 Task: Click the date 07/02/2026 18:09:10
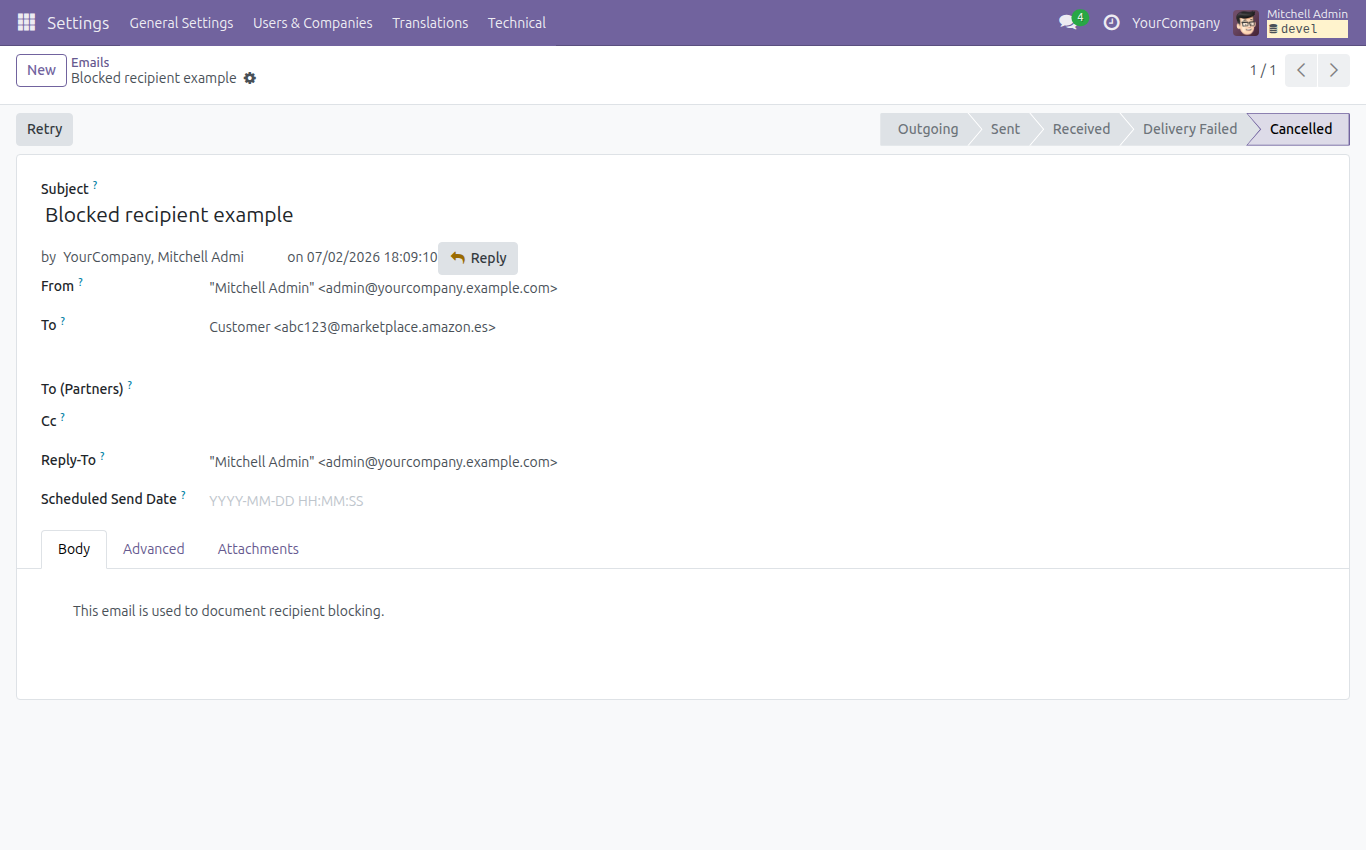point(372,257)
